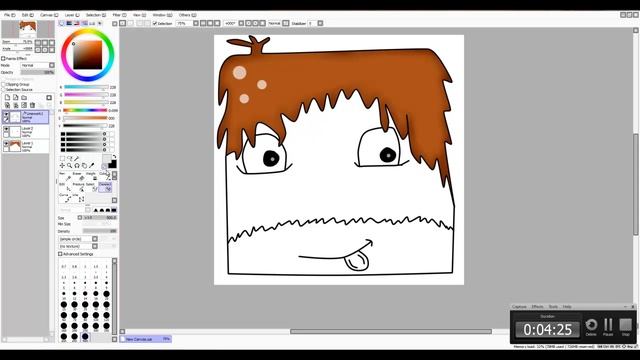The width and height of the screenshot is (640, 360).
Task: Toggle the Selection checkbox in toolbar
Action: 155,23
